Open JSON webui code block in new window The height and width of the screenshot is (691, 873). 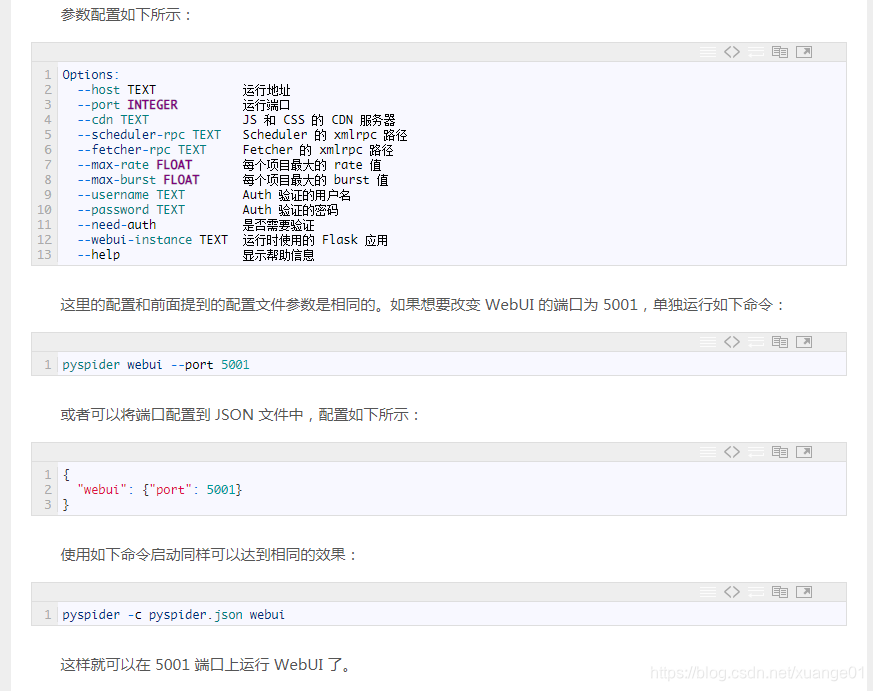pyautogui.click(x=803, y=452)
